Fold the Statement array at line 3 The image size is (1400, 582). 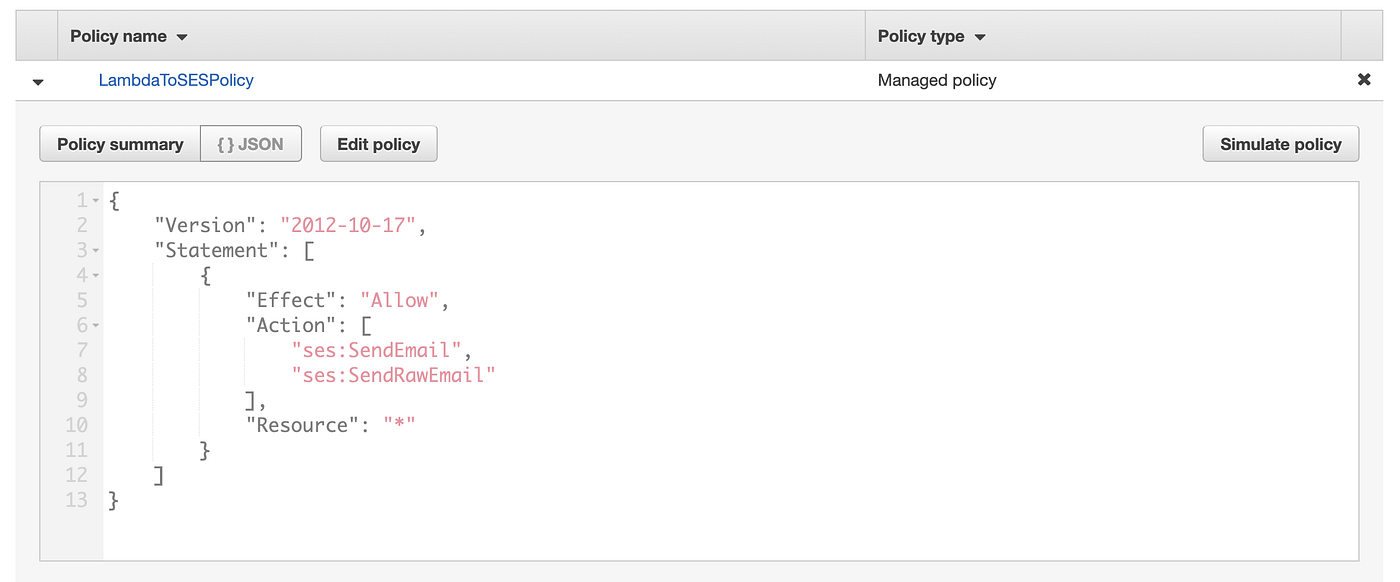point(96,251)
